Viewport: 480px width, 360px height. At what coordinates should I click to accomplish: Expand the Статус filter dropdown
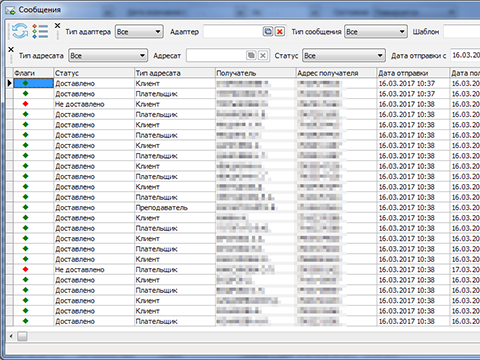pyautogui.click(x=344, y=55)
